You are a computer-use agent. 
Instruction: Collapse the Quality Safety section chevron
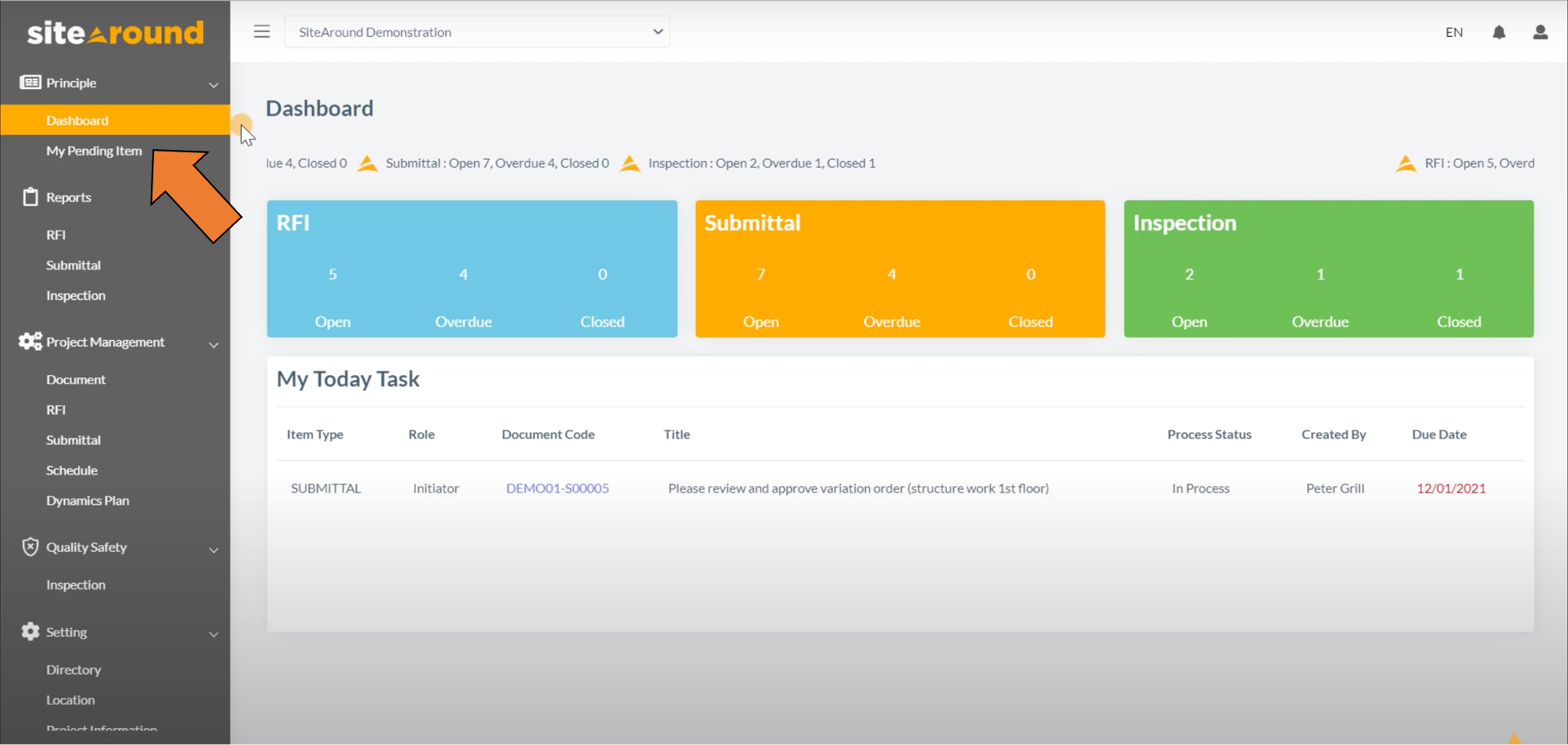pos(213,549)
